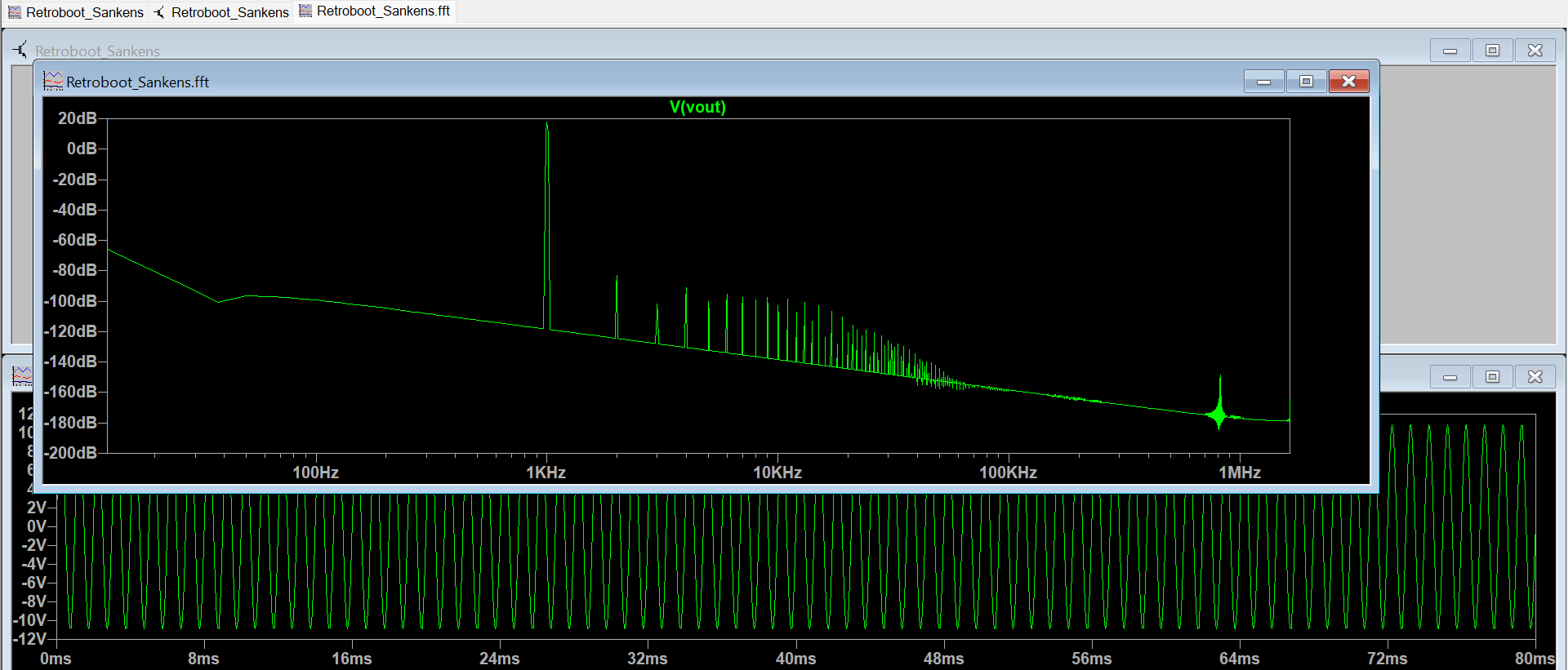1568x670 pixels.
Task: Click the icon on the Retroboot_Sankens.fft tab
Action: (x=305, y=11)
